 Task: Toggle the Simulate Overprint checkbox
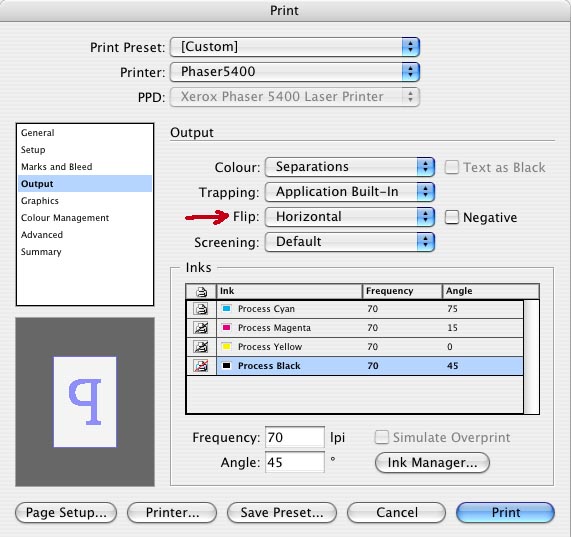point(382,437)
